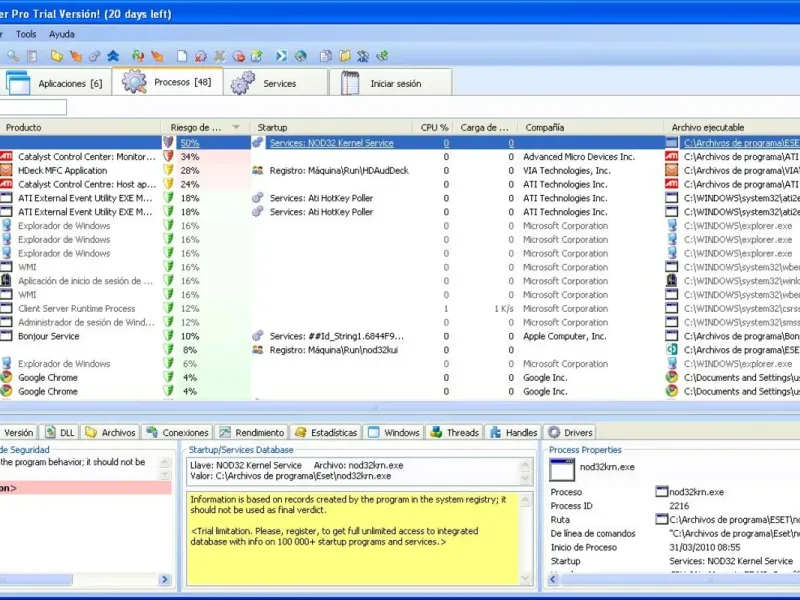Click the red shield beside 34% risk
This screenshot has width=800, height=600.
168,156
